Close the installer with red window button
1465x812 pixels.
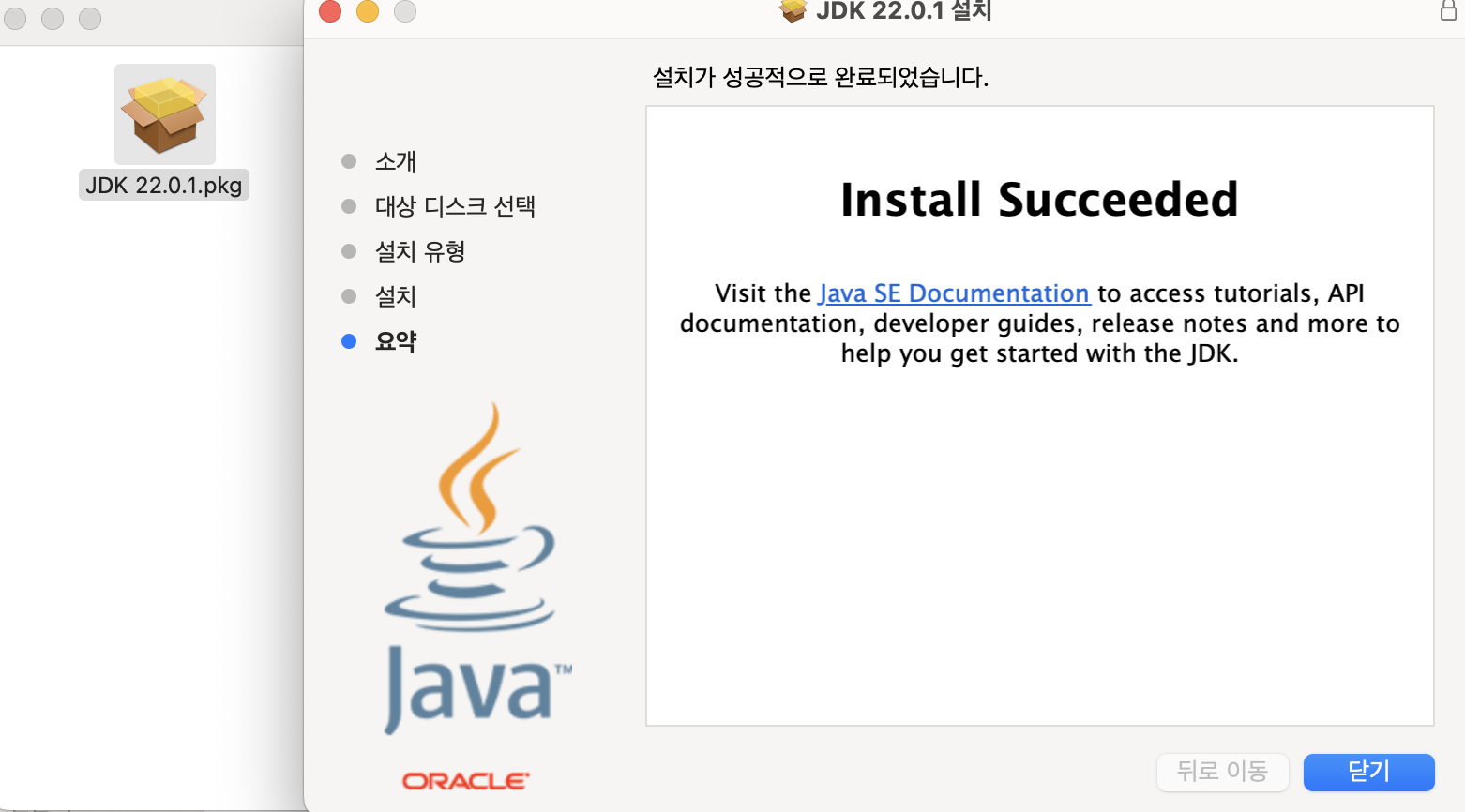330,10
